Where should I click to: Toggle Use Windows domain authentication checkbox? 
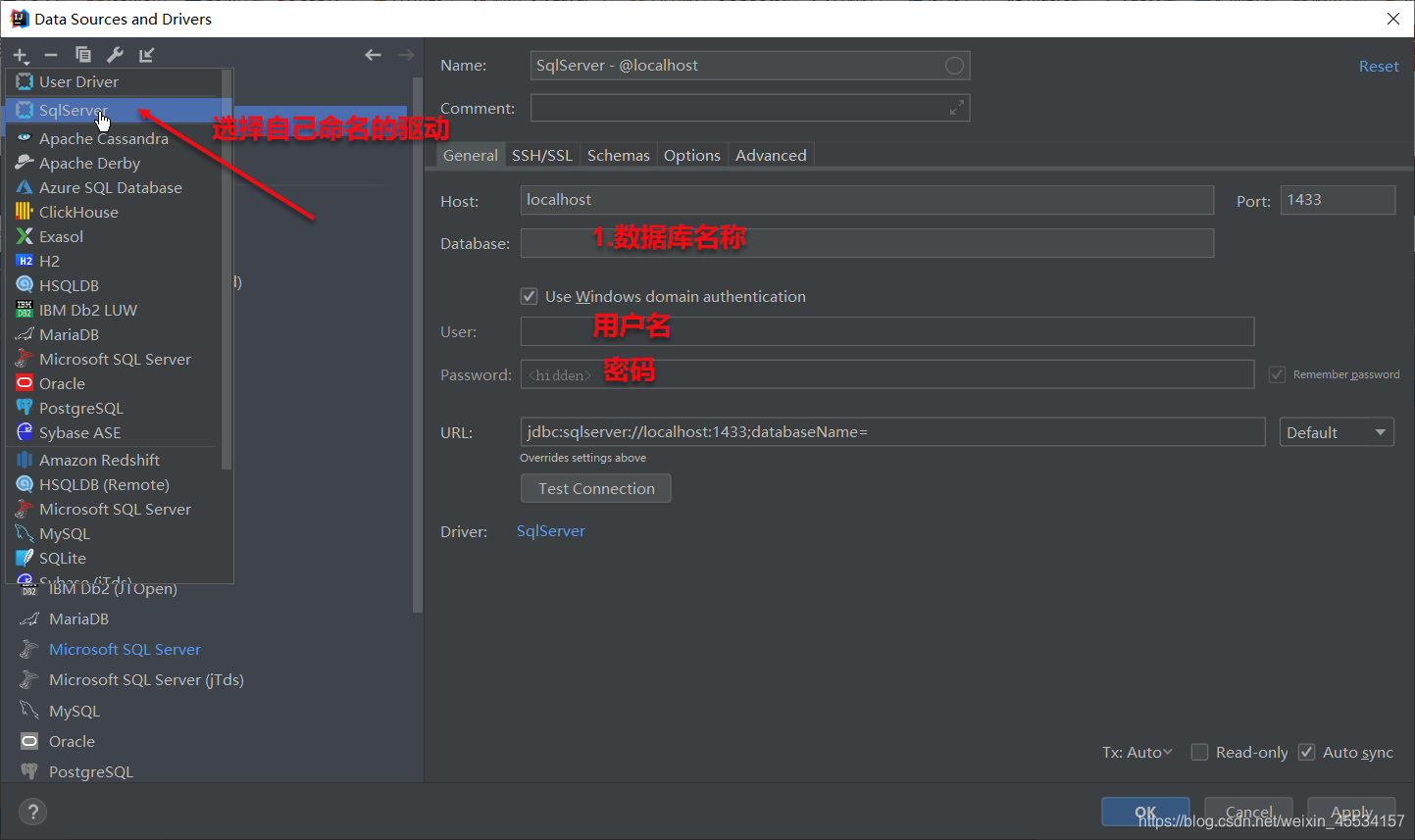pos(529,296)
